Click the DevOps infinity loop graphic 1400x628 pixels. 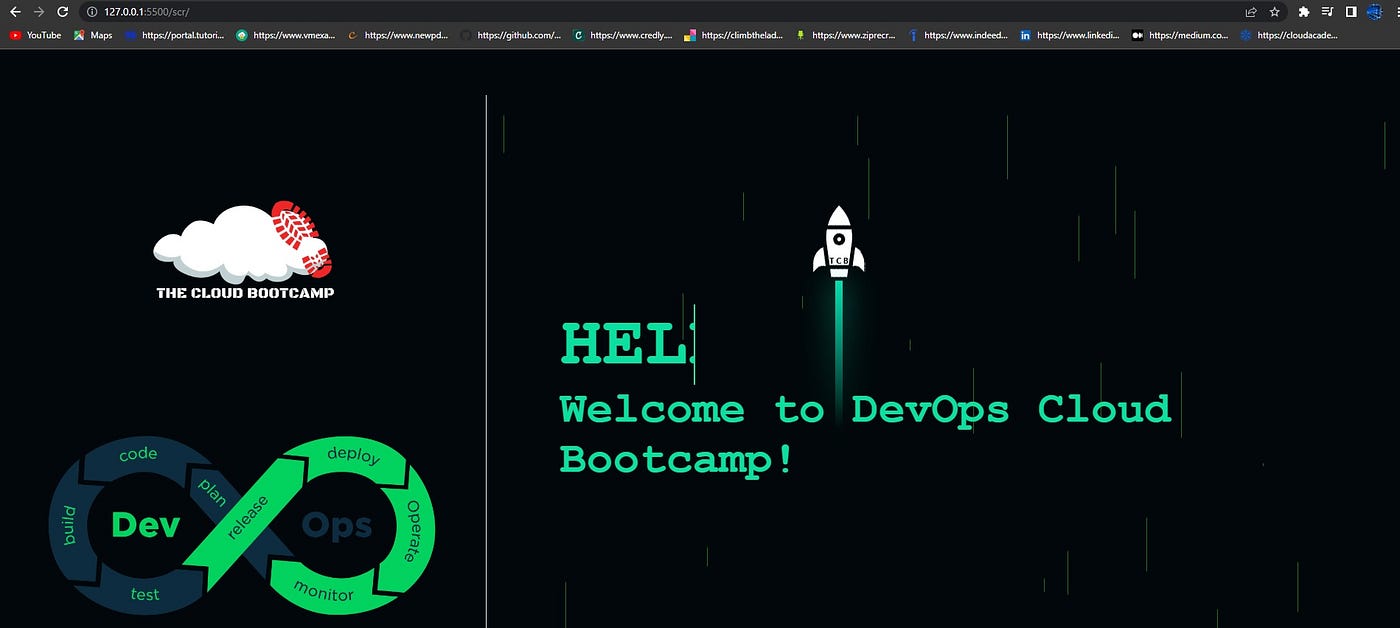pos(242,524)
